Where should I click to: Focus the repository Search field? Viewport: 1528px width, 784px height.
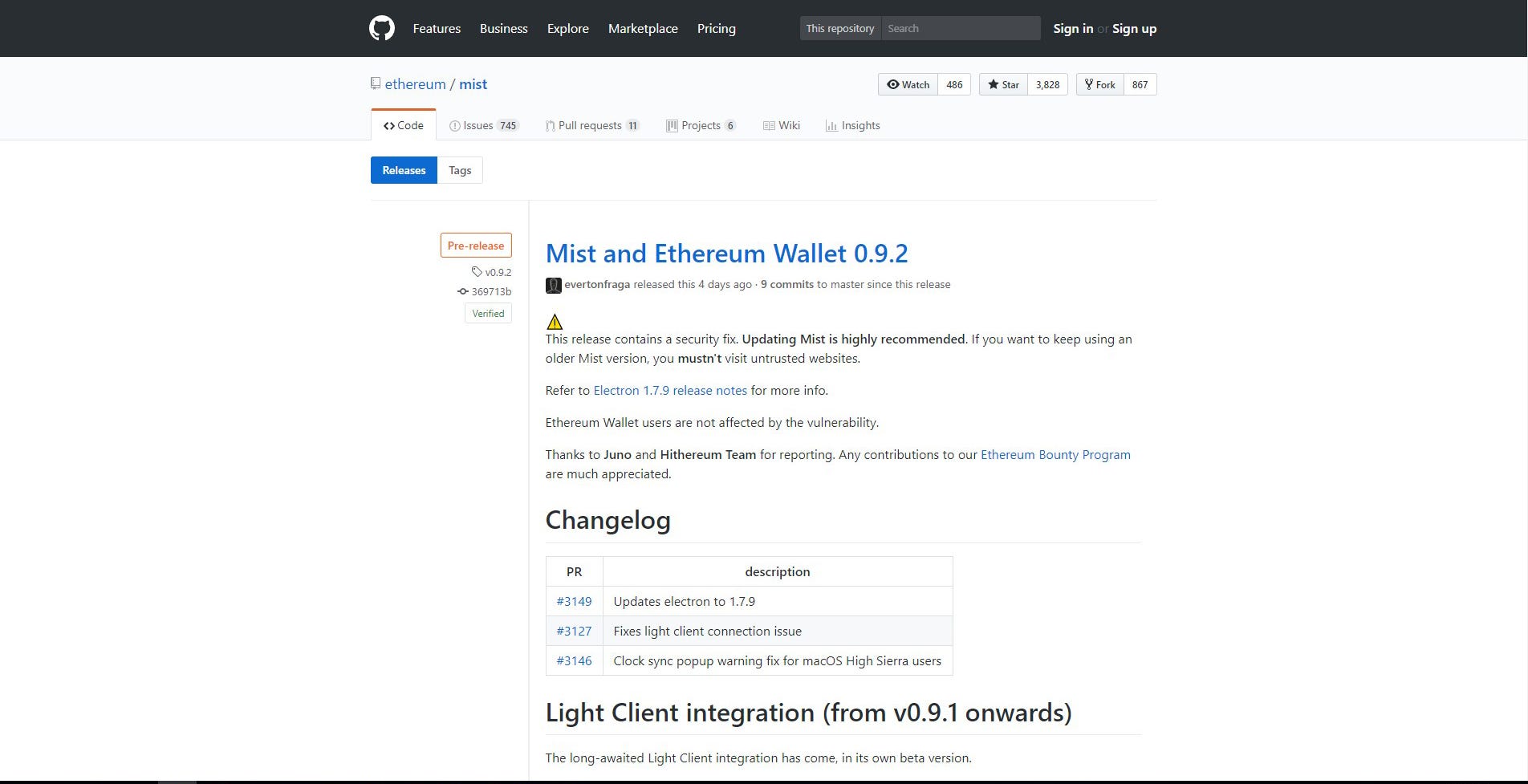pyautogui.click(x=961, y=28)
